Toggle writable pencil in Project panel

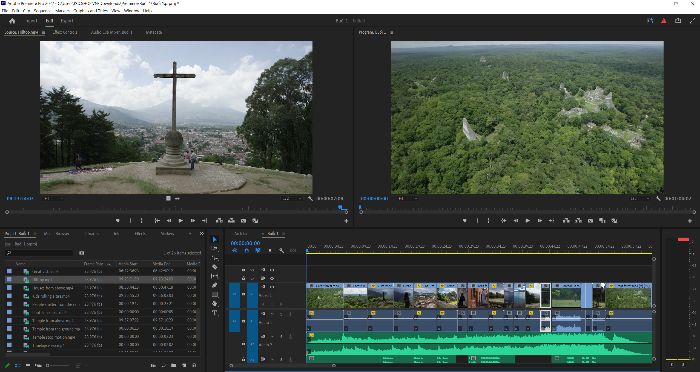(x=7, y=365)
